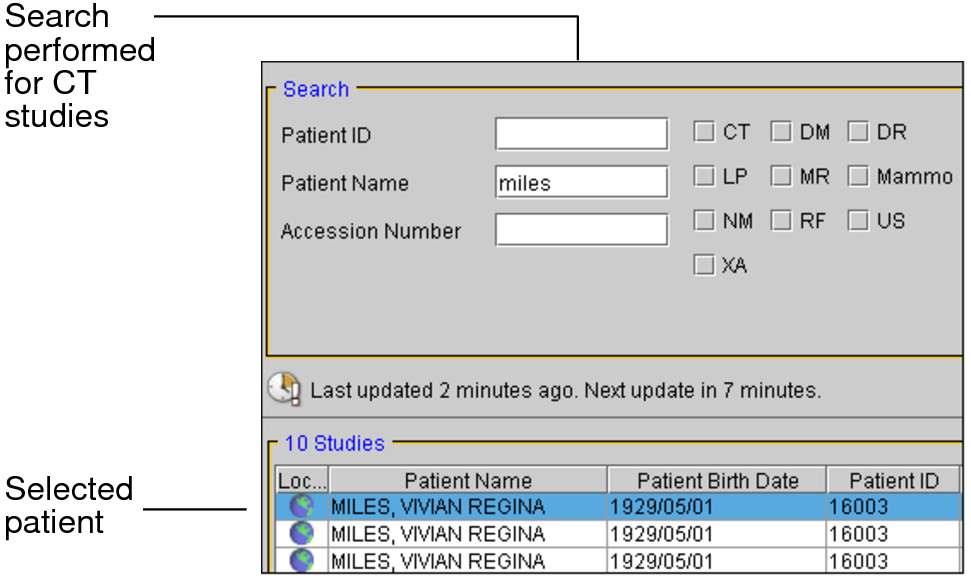Image resolution: width=971 pixels, height=579 pixels.
Task: Check the DR modality checkbox
Action: [859, 132]
